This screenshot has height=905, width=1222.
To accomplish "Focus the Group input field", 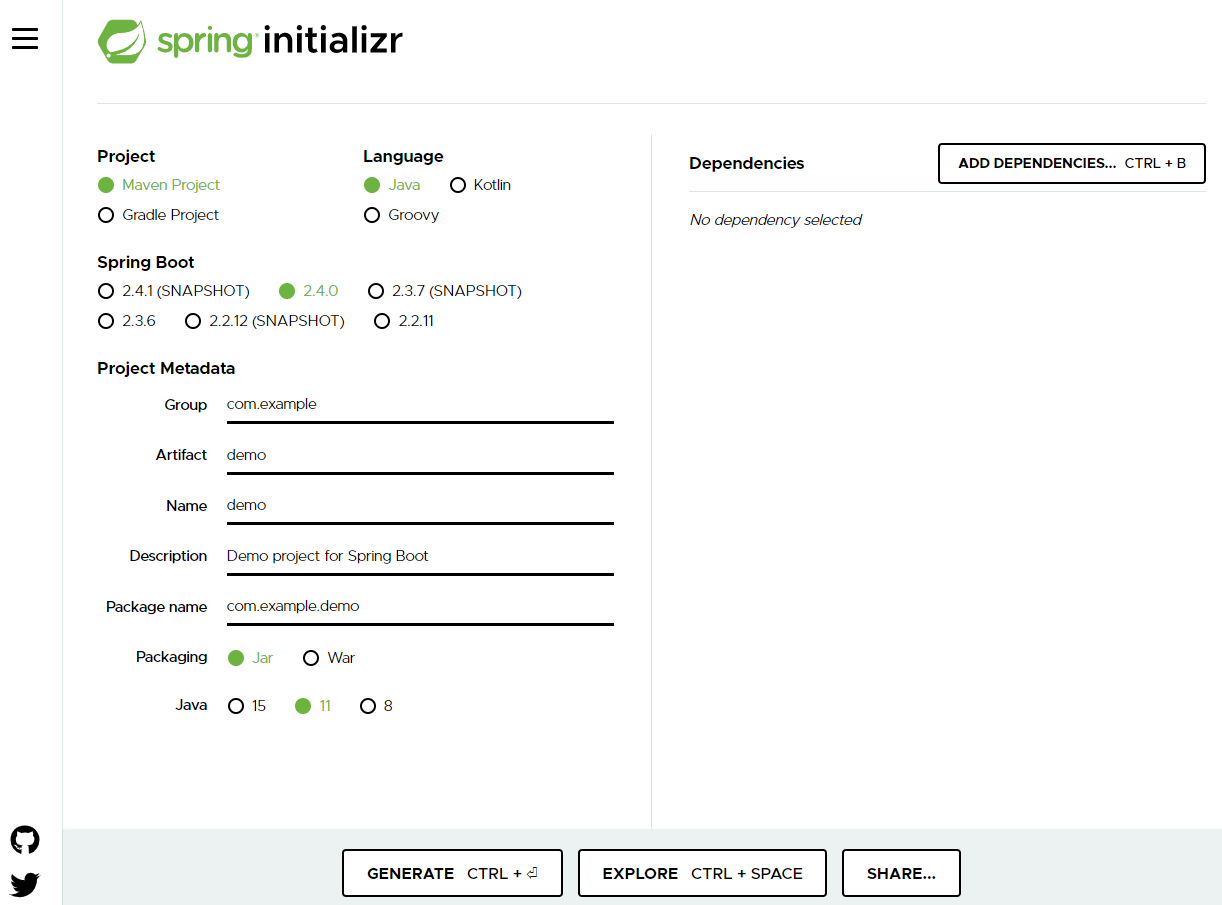I will click(420, 405).
